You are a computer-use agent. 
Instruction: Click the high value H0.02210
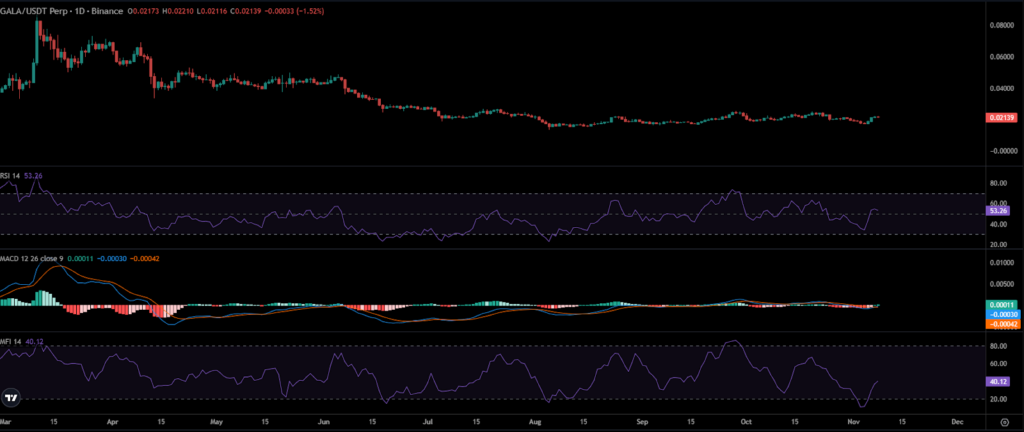pyautogui.click(x=177, y=12)
